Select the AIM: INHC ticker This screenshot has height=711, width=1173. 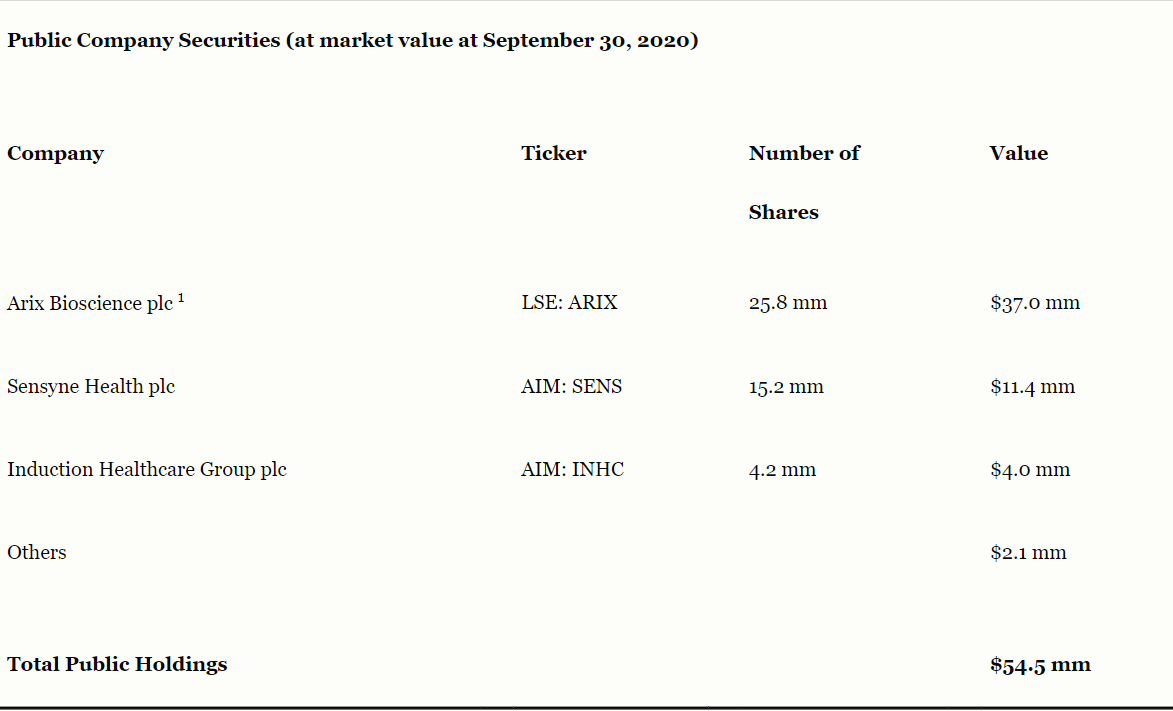tap(572, 469)
